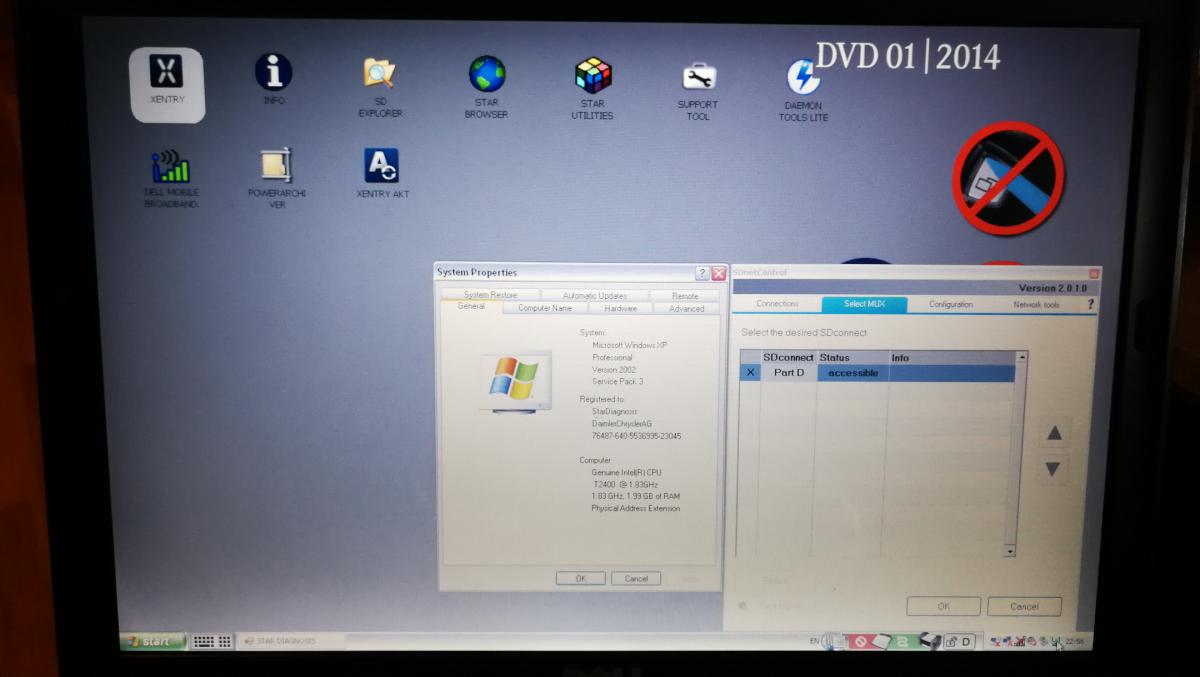This screenshot has width=1200, height=677.
Task: Click the printer icon in the taskbar
Action: [929, 640]
